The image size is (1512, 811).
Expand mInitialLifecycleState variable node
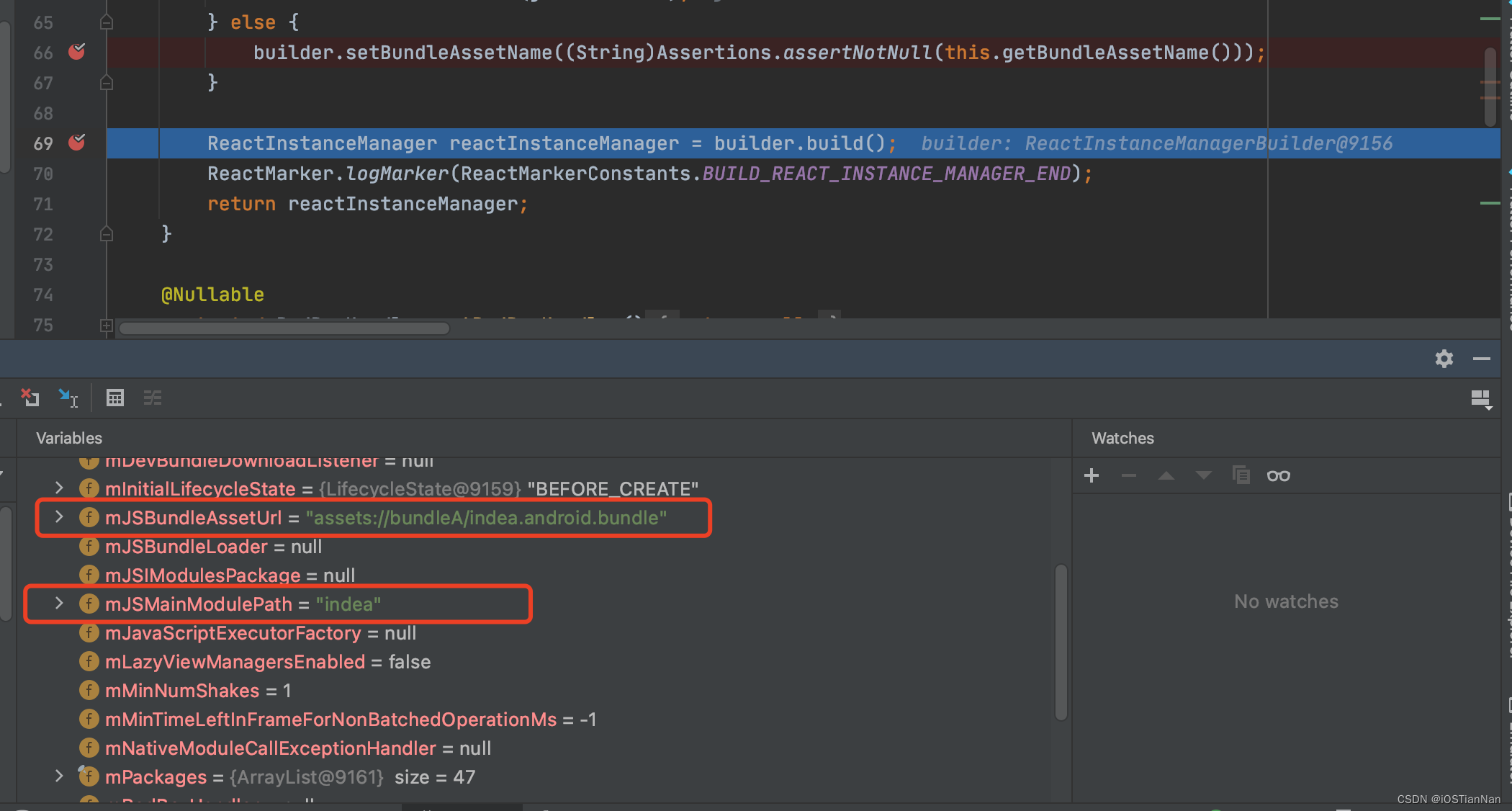point(60,488)
